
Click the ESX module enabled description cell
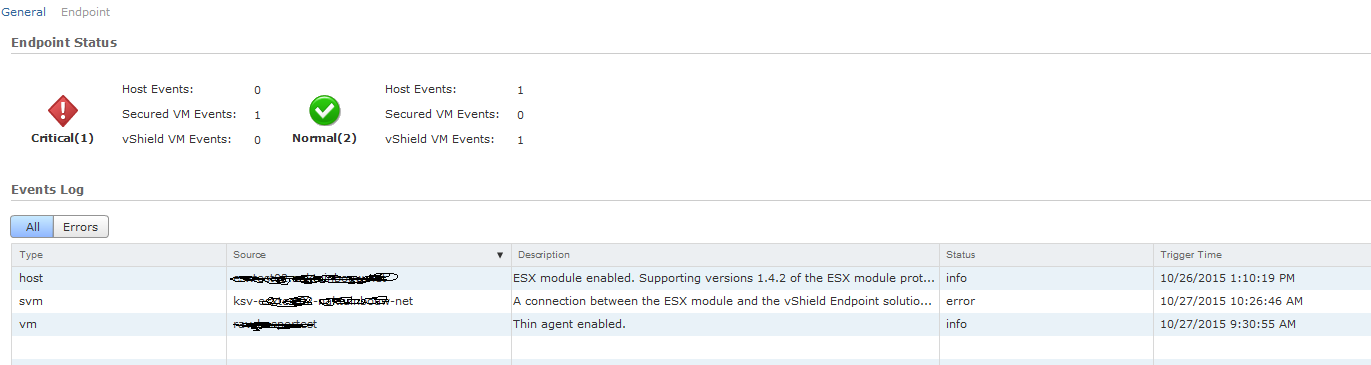(725, 278)
